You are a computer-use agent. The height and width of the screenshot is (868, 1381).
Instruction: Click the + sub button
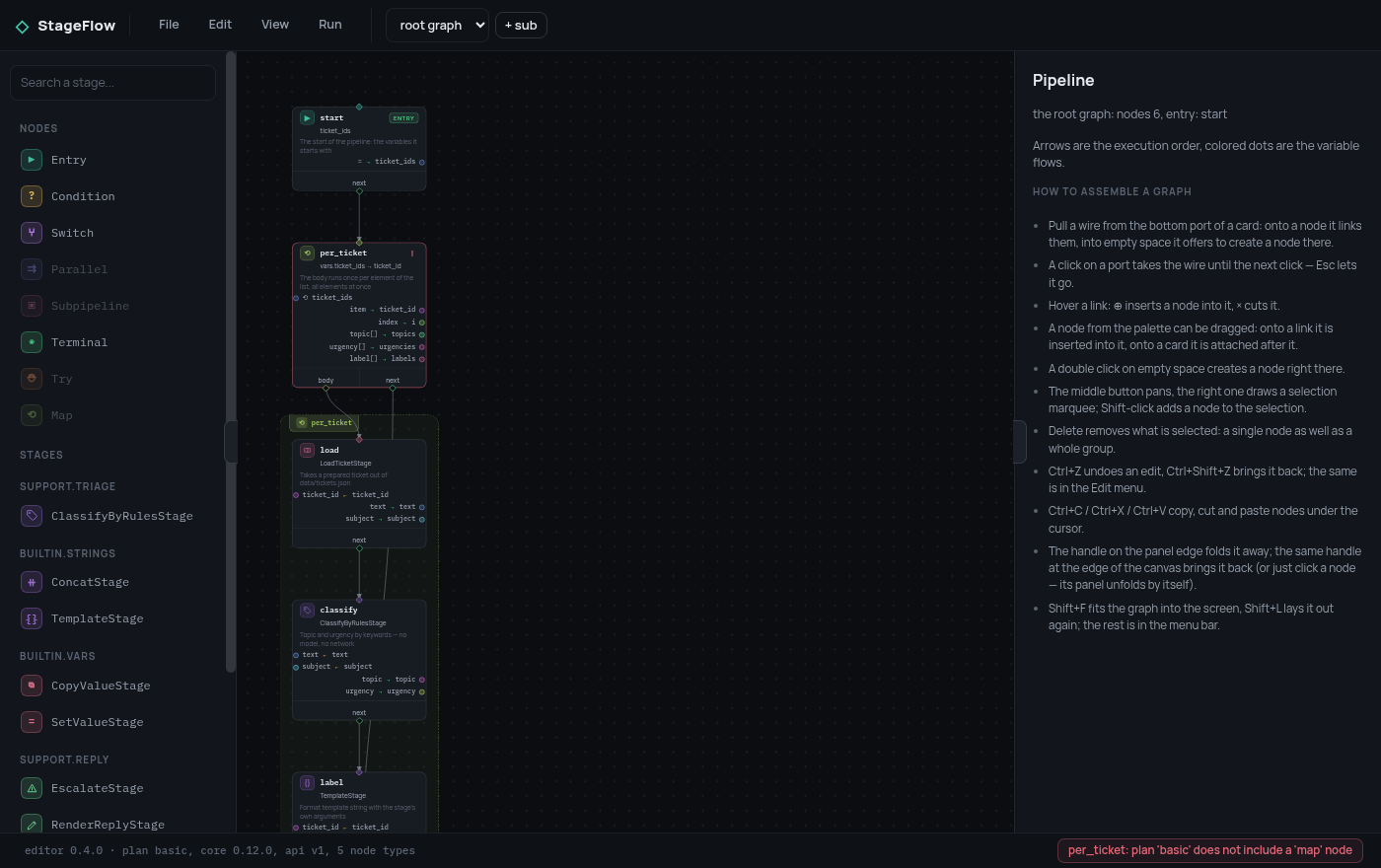point(521,26)
